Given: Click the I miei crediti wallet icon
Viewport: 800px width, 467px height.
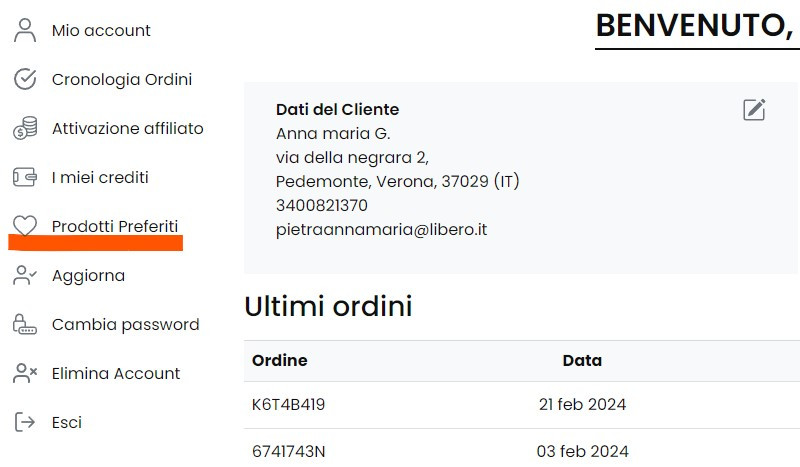Looking at the screenshot, I should 24,177.
